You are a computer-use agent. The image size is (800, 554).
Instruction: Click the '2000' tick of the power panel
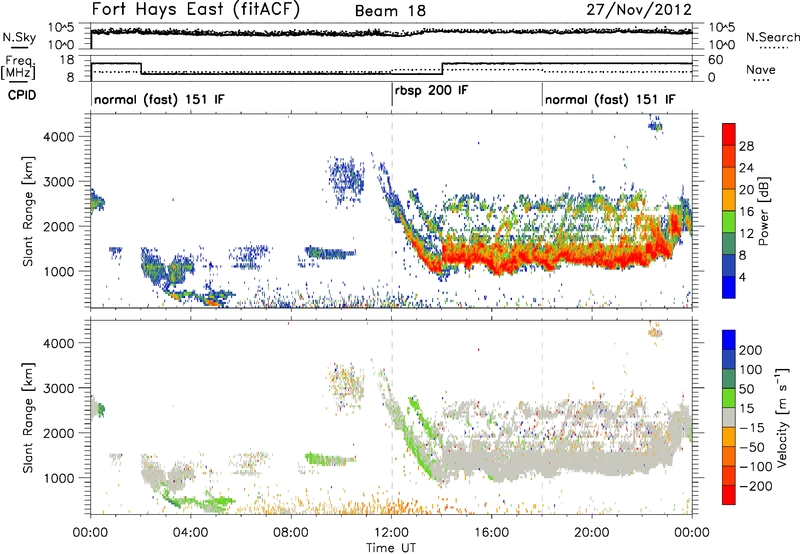(58, 226)
